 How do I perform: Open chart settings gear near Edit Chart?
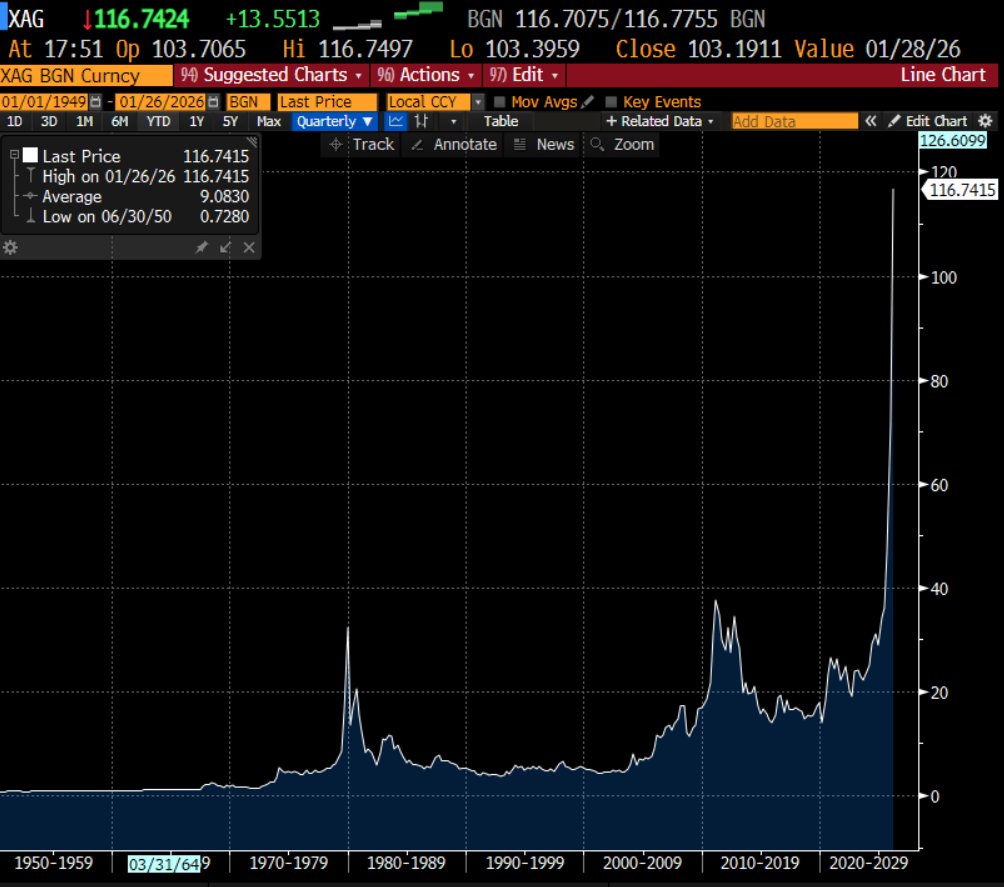click(x=985, y=121)
